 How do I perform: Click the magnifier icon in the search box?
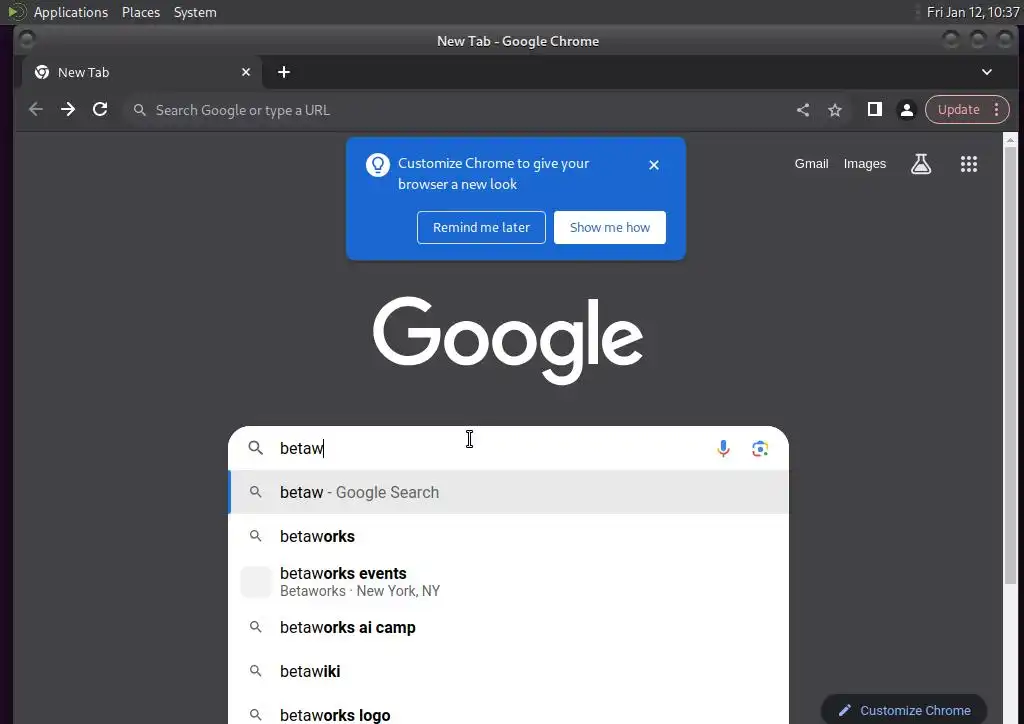coord(255,448)
